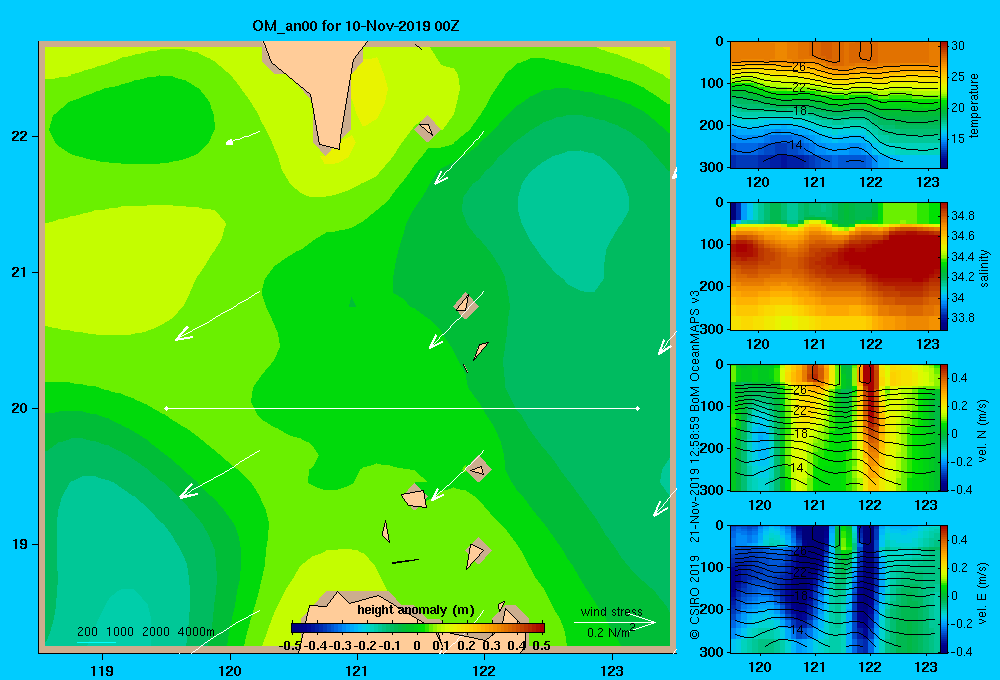Viewport: 1000px width, 680px height.
Task: Click latitude tick 19 on the main map
Action: pos(20,544)
